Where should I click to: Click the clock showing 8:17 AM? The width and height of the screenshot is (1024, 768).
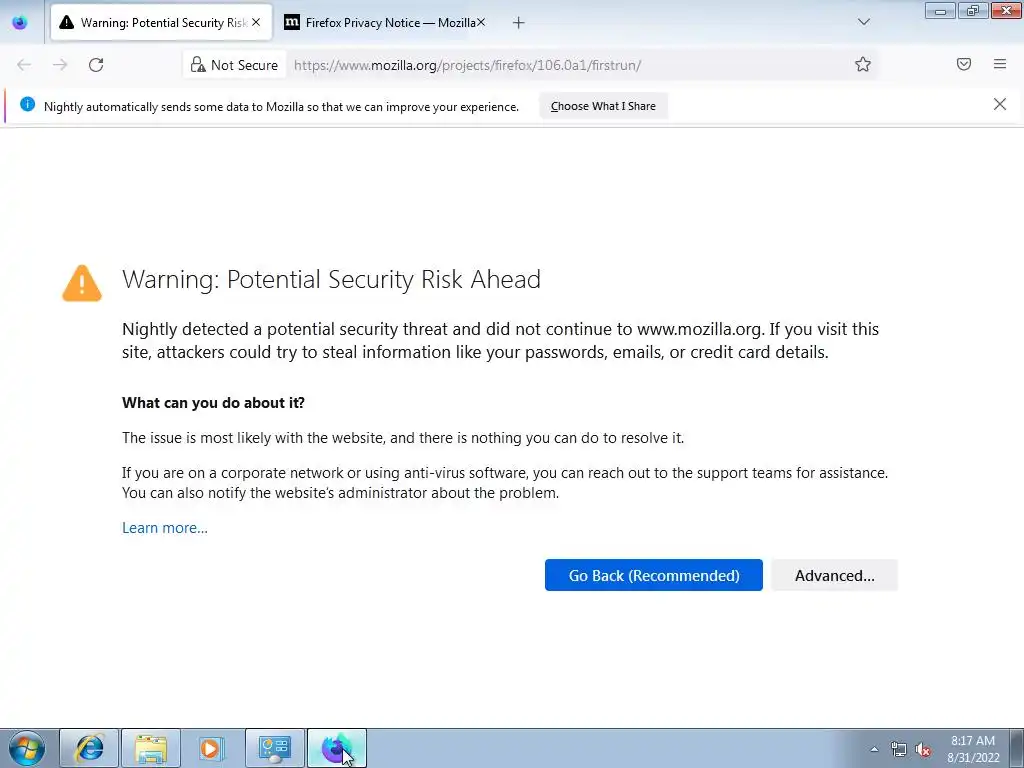[973, 749]
